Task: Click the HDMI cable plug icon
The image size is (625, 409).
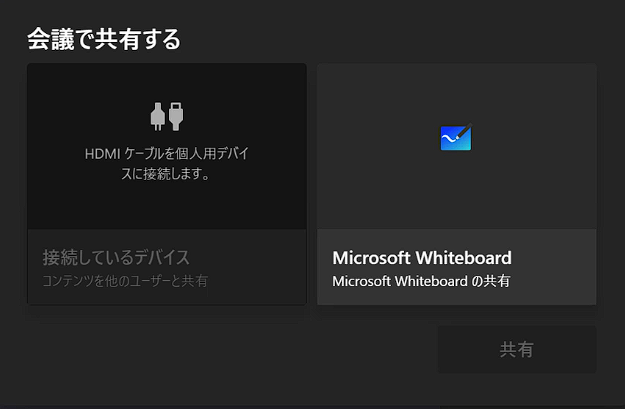Action: pos(167,116)
